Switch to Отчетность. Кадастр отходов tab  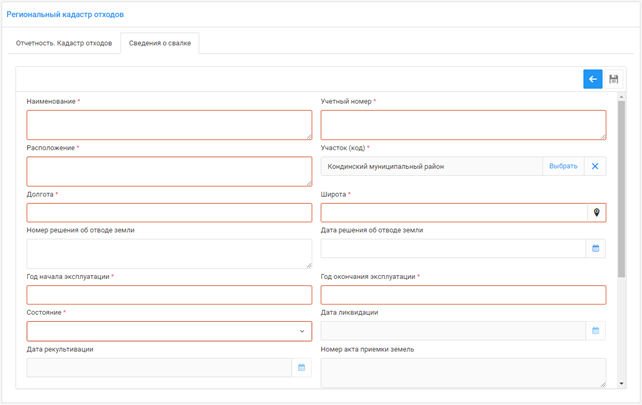click(x=64, y=43)
